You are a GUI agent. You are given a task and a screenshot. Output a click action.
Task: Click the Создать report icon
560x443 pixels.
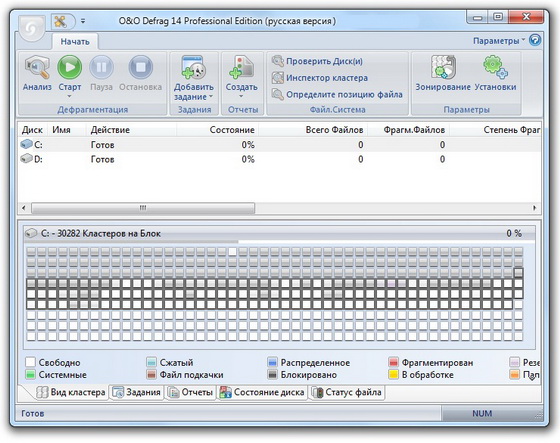tap(241, 67)
